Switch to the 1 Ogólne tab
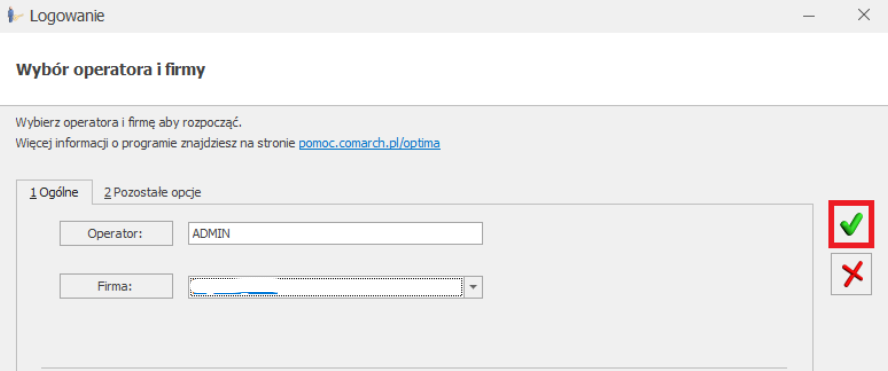 (54, 193)
